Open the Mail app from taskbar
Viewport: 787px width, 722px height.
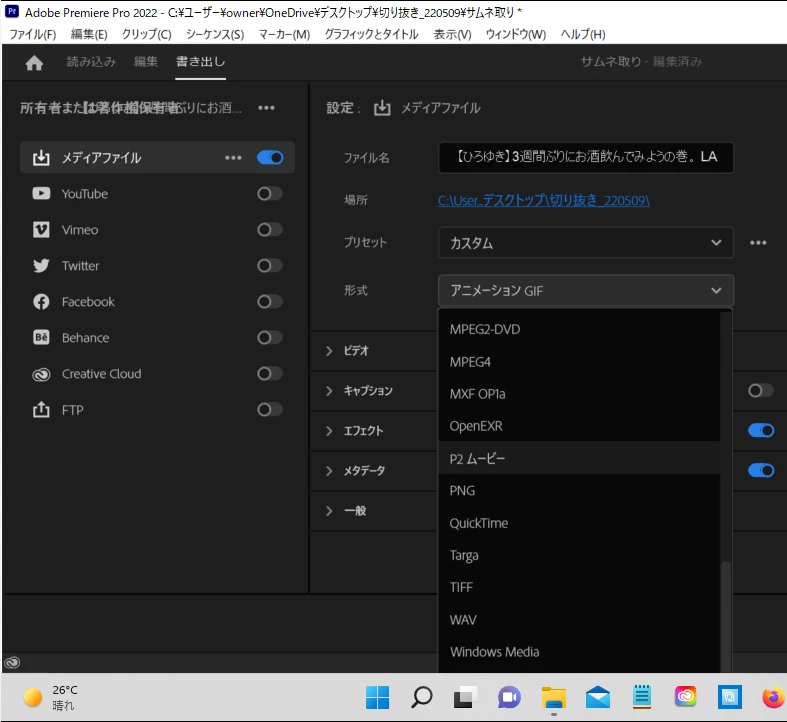(598, 697)
